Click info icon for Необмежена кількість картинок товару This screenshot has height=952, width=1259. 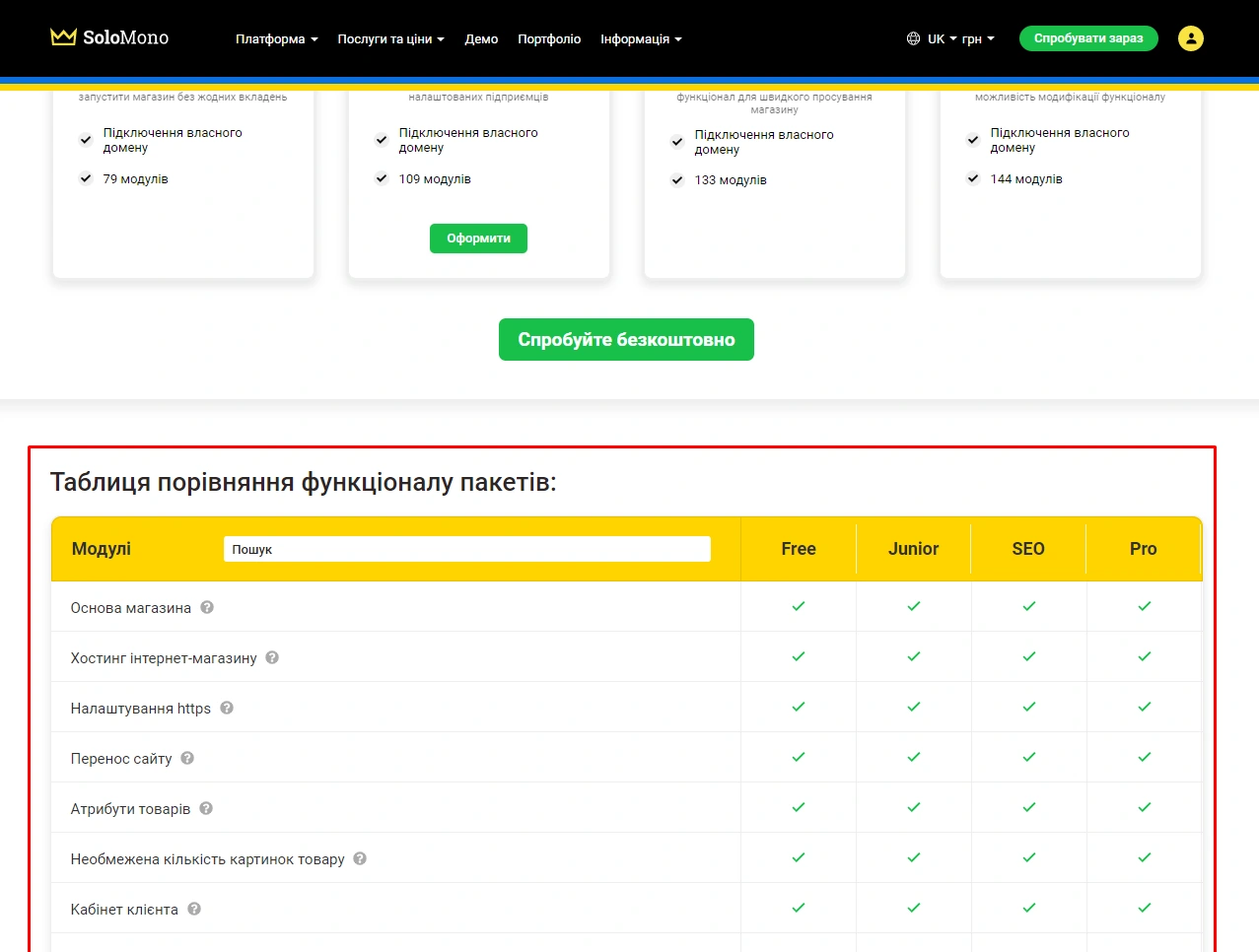(360, 858)
